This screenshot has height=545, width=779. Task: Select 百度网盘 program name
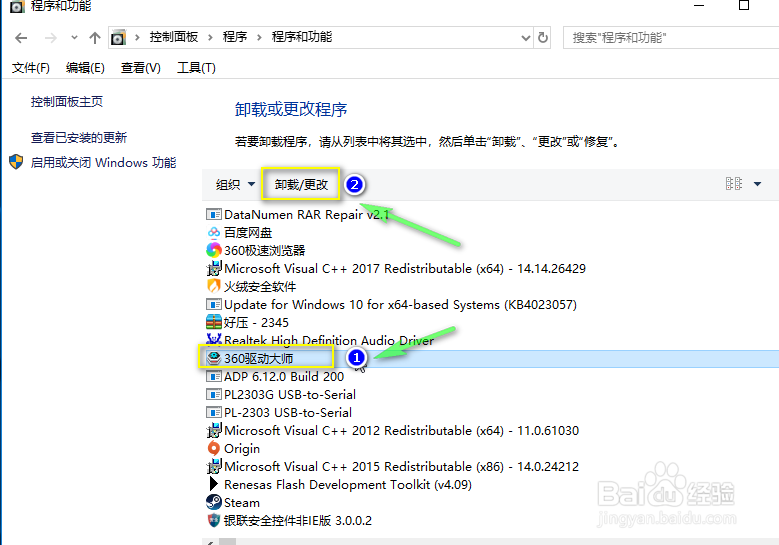click(x=248, y=233)
